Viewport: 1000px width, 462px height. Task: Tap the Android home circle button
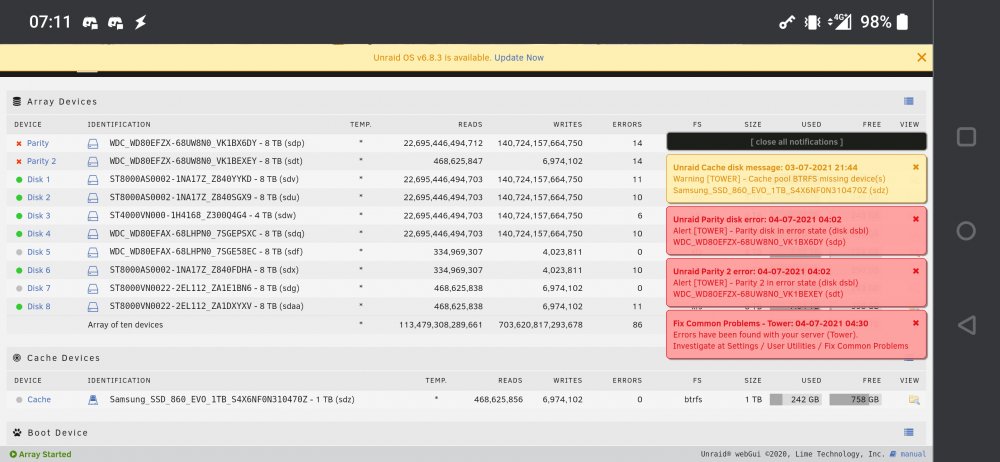(966, 231)
